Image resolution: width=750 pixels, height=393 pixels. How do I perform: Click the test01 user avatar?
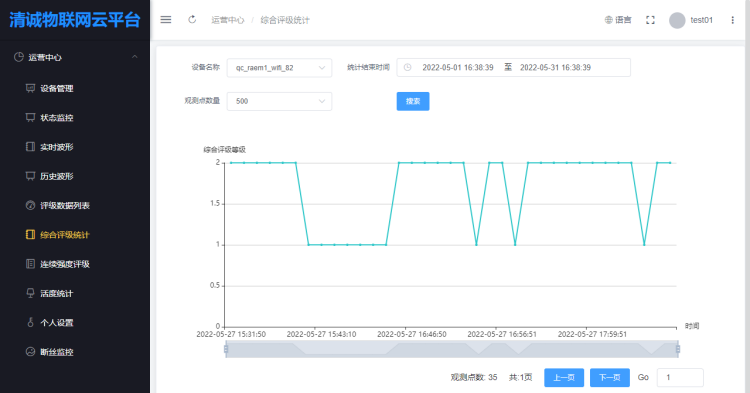click(677, 20)
